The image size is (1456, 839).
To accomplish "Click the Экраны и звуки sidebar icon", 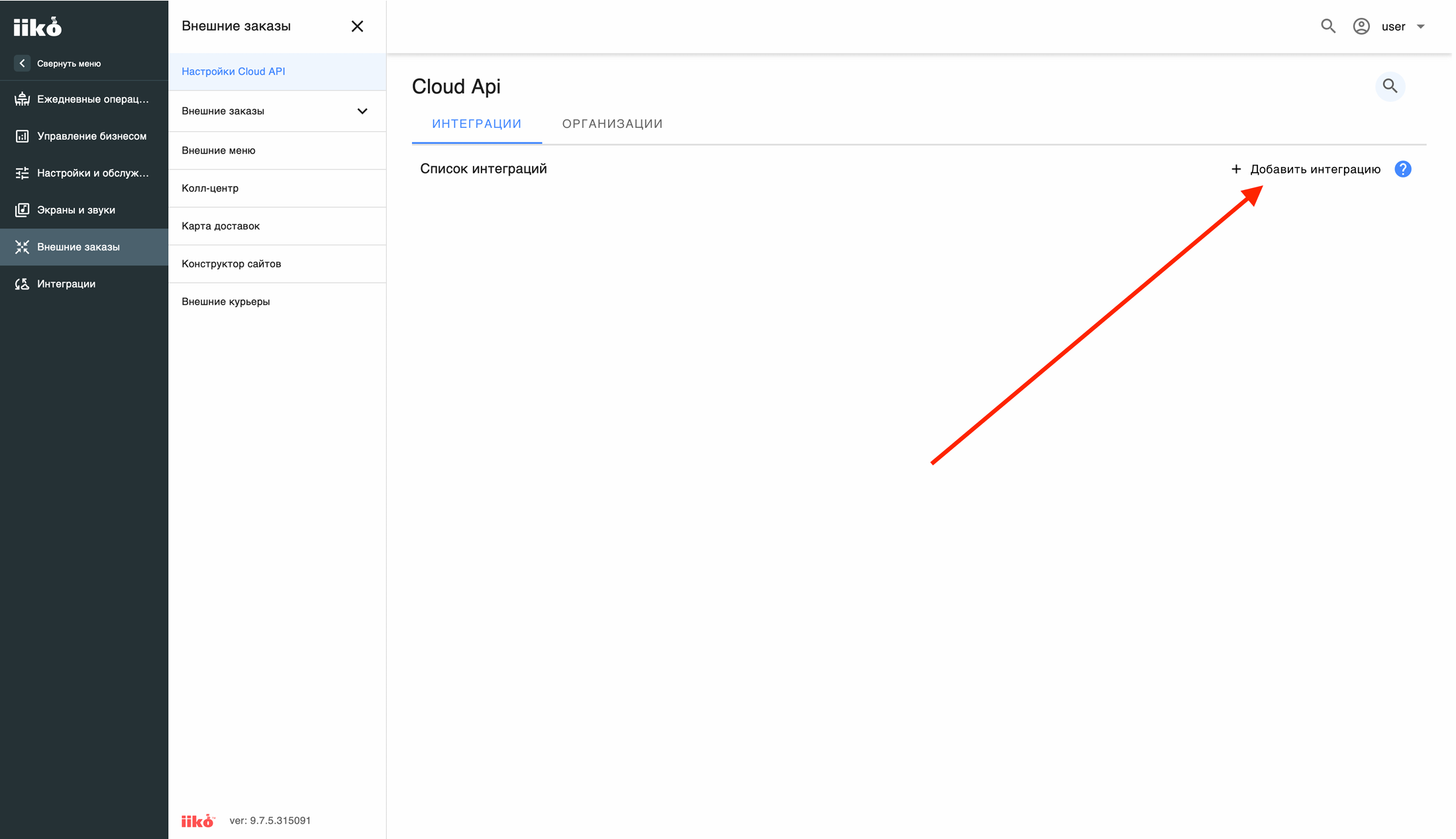I will click(x=22, y=210).
